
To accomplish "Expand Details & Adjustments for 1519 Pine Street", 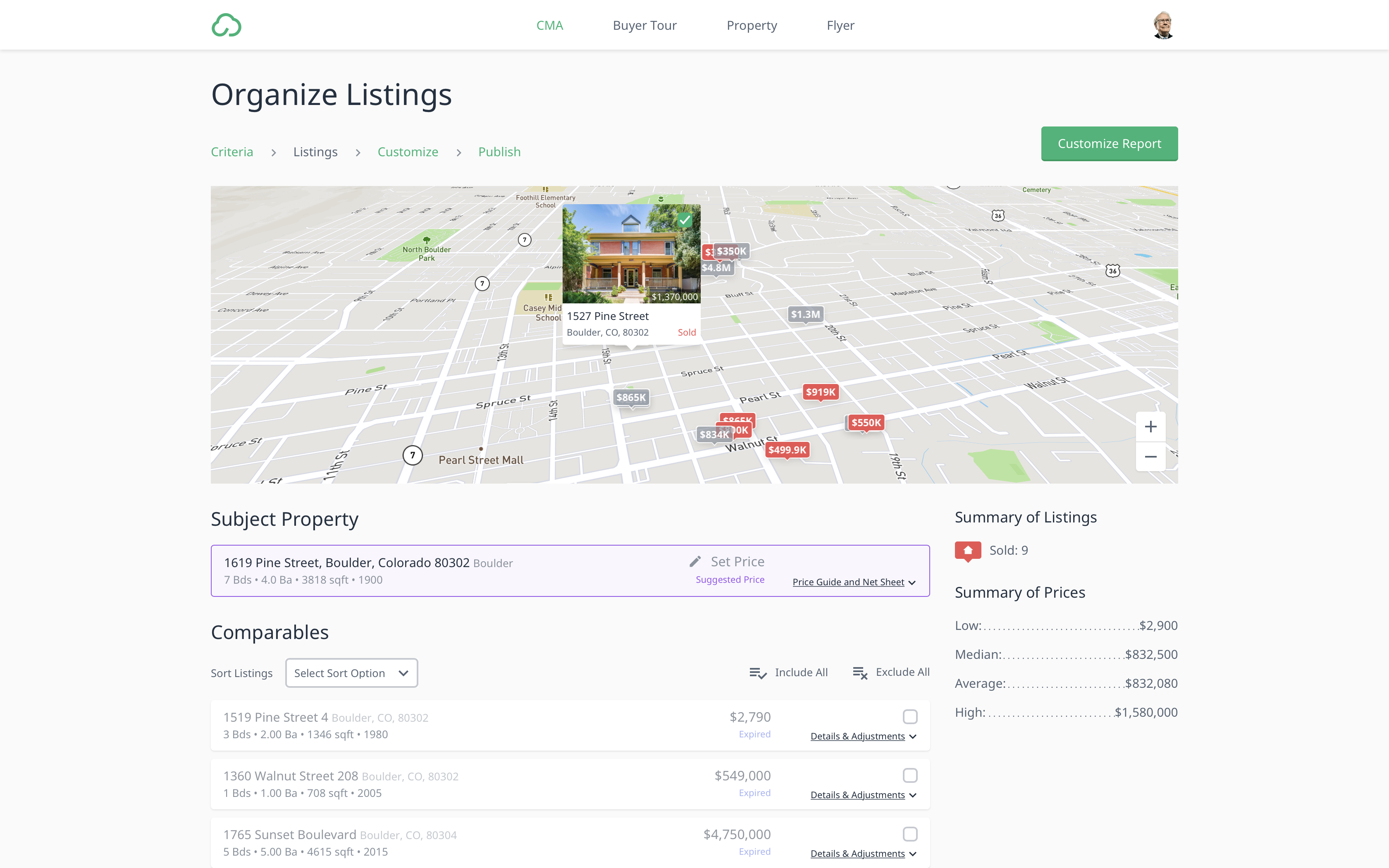I will tap(863, 737).
